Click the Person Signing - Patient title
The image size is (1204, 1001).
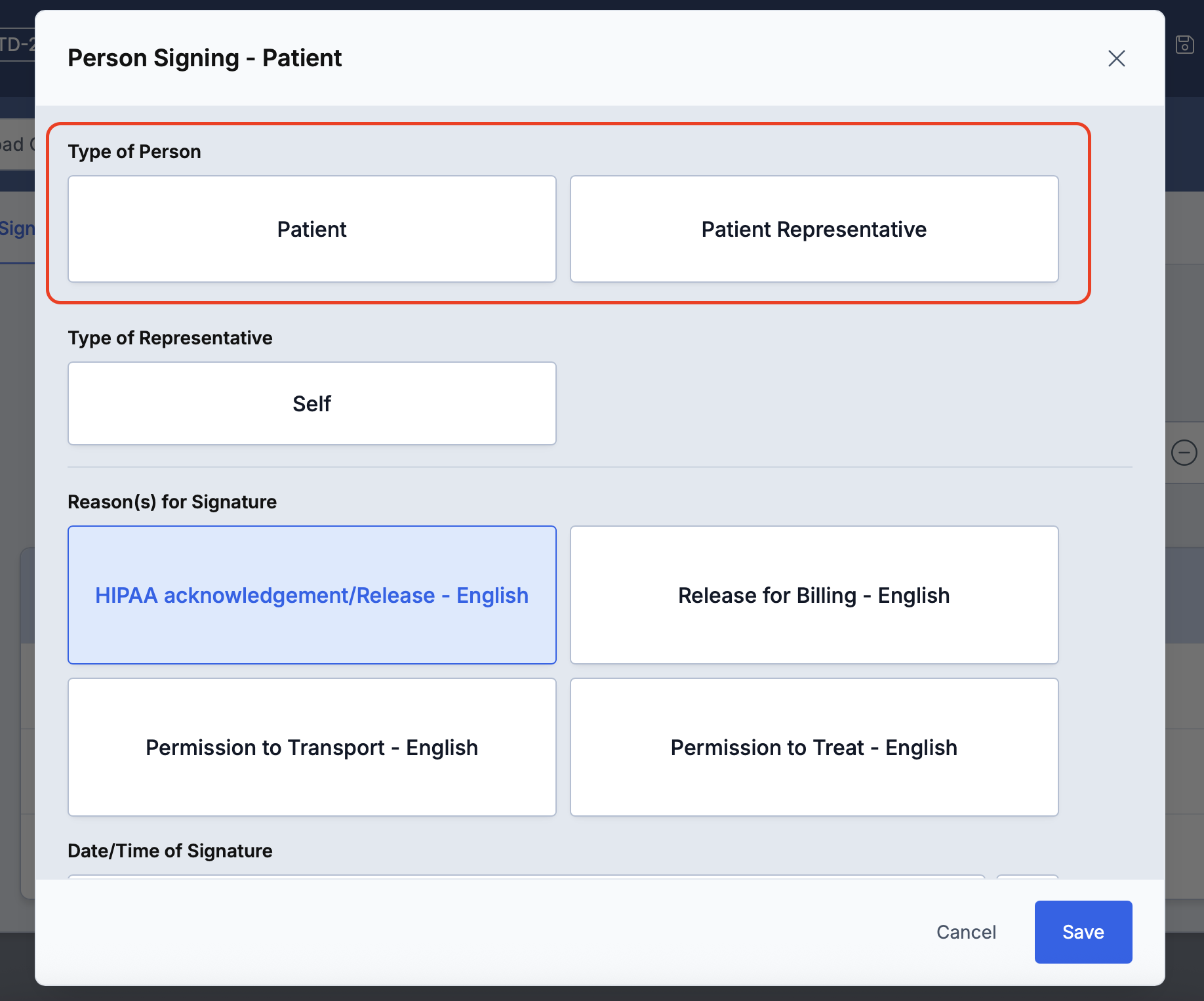coord(205,58)
